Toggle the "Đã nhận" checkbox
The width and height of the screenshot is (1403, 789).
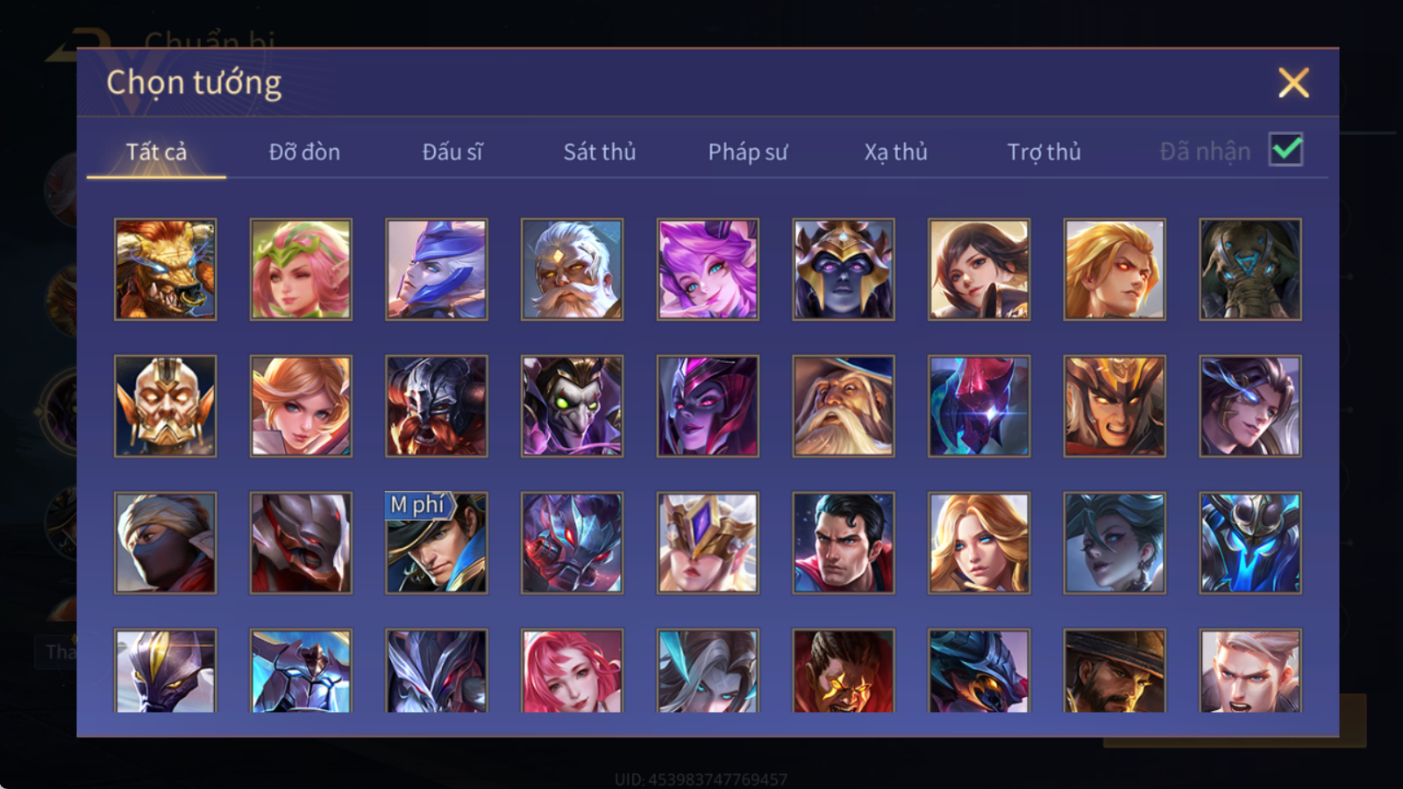tap(1286, 150)
